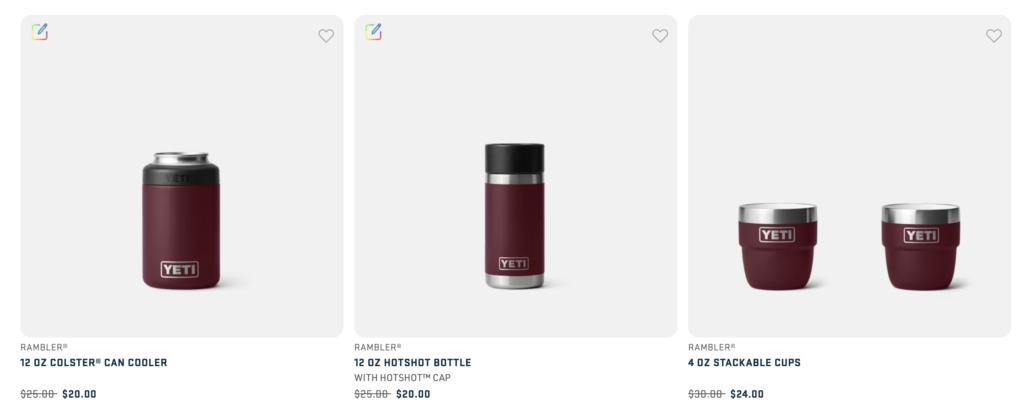Favorite the Hotshot Bottle with heart icon
The height and width of the screenshot is (404, 1024).
[660, 36]
